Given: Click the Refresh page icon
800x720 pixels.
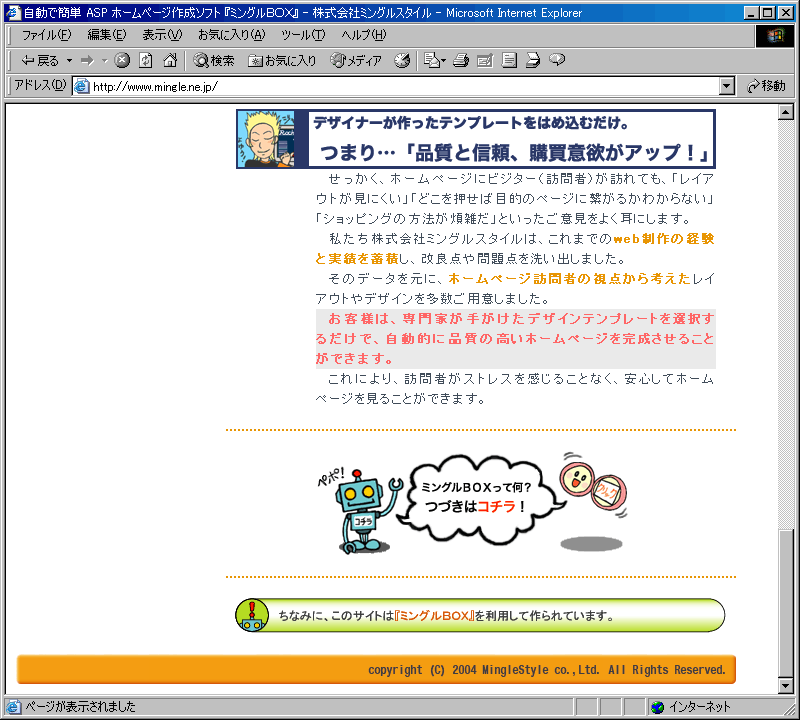Looking at the screenshot, I should click(146, 61).
